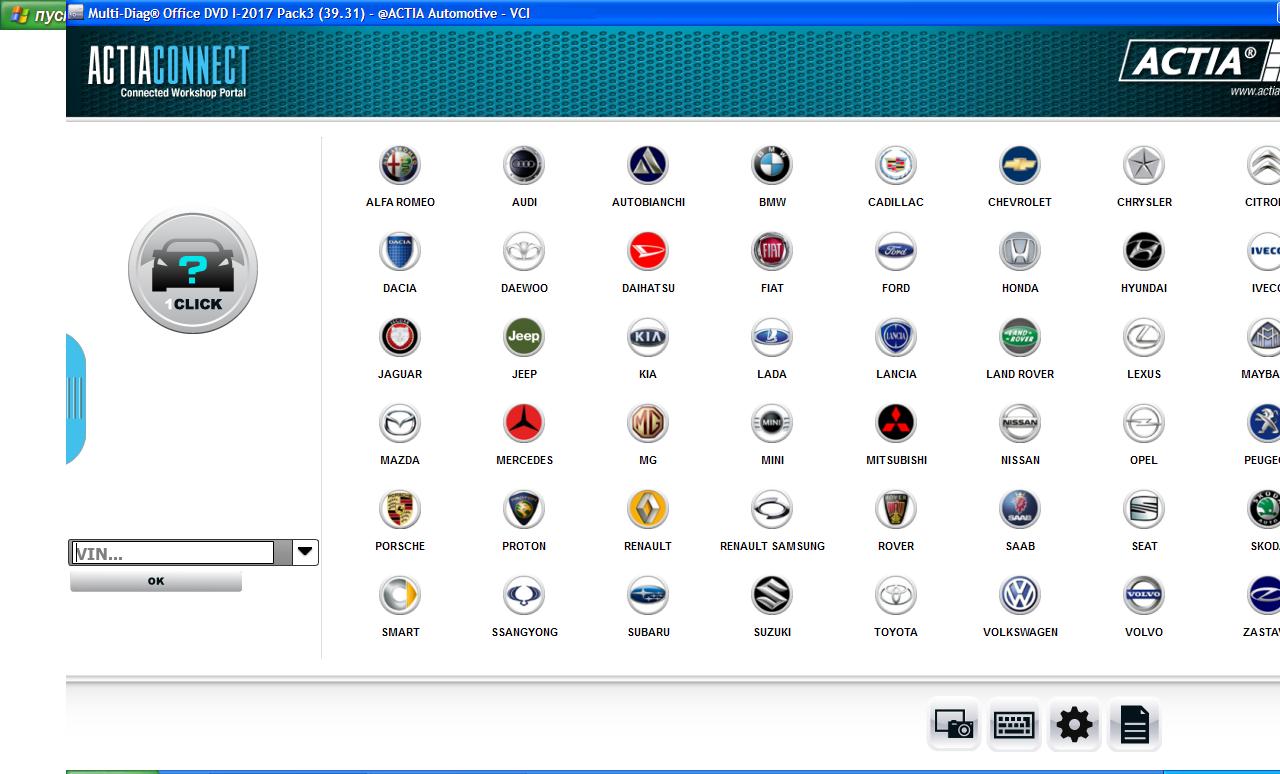1280x774 pixels.
Task: Pick the Rover brand logo
Action: point(896,509)
